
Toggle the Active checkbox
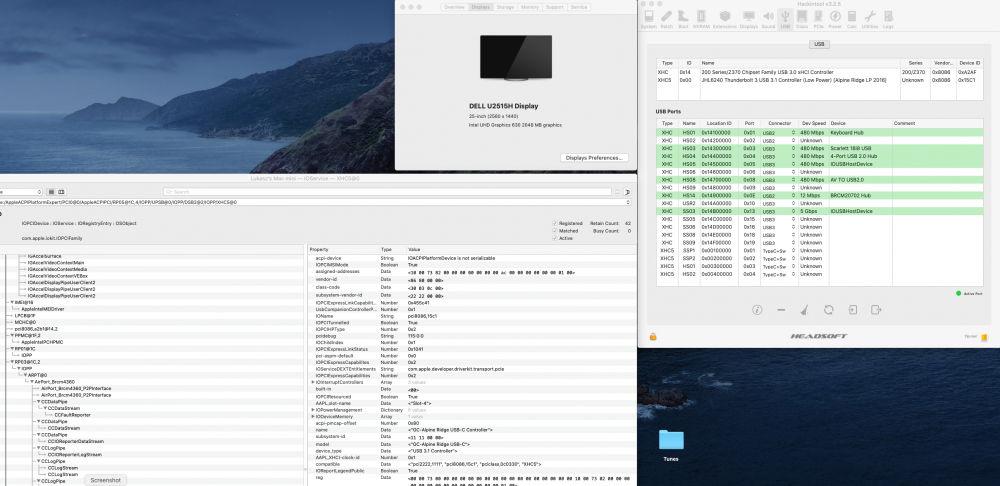(x=555, y=238)
